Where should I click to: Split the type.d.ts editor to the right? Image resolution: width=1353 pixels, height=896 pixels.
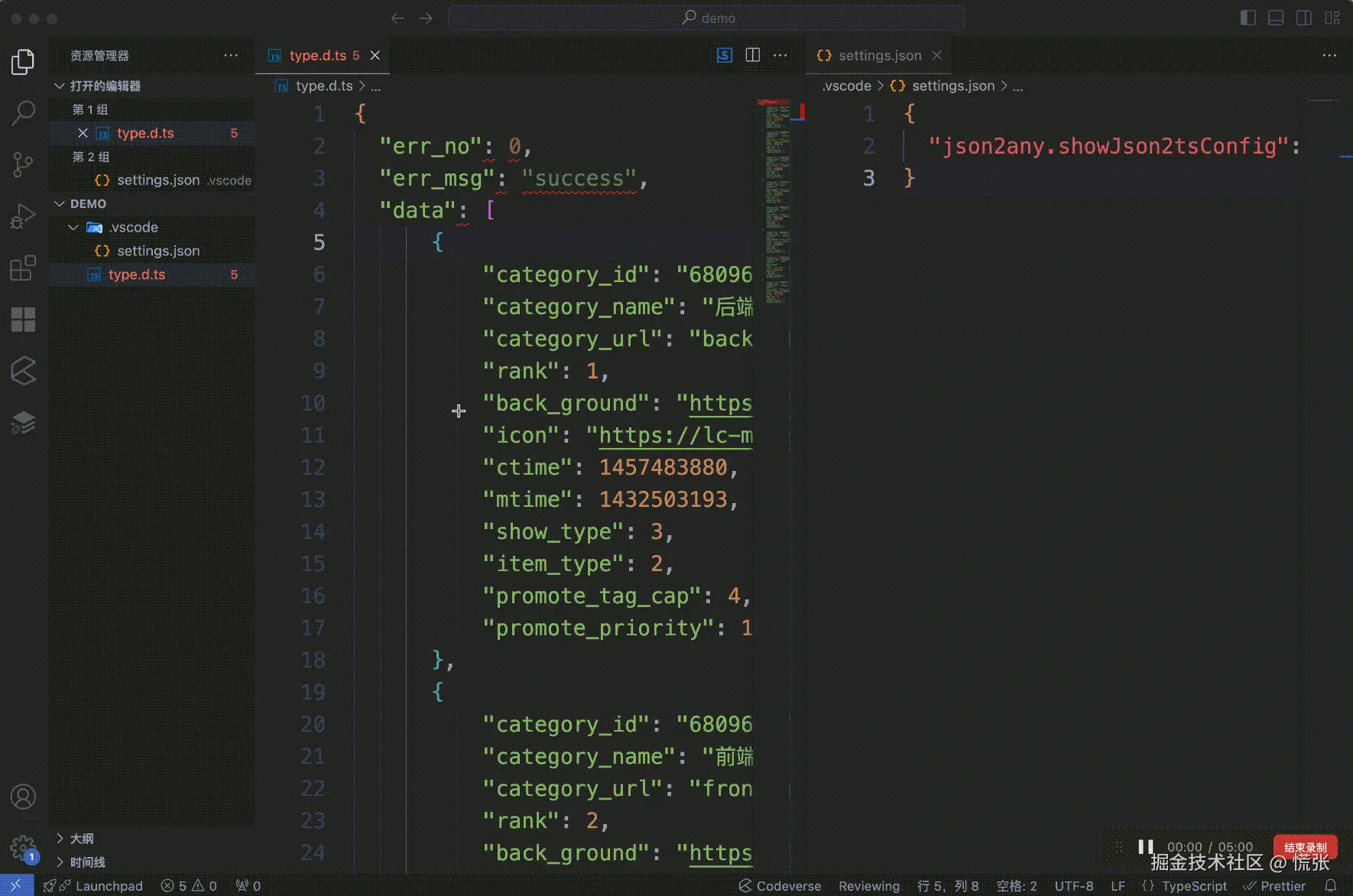(x=753, y=55)
